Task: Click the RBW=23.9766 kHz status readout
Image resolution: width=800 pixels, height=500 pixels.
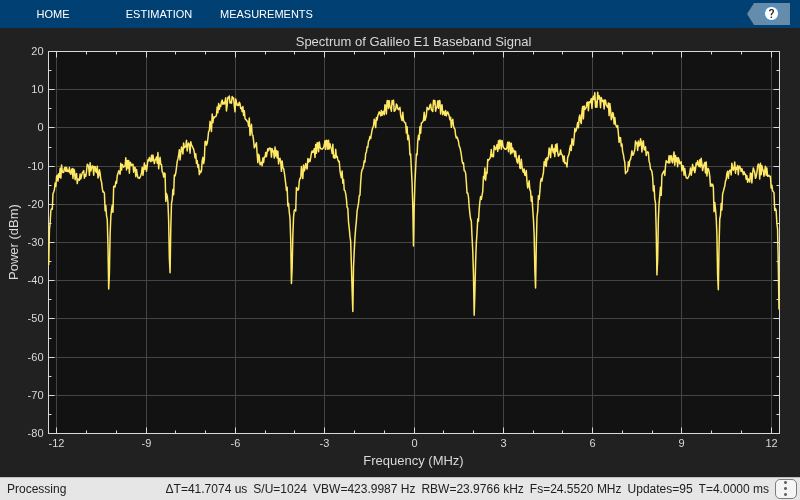Action: [472, 489]
